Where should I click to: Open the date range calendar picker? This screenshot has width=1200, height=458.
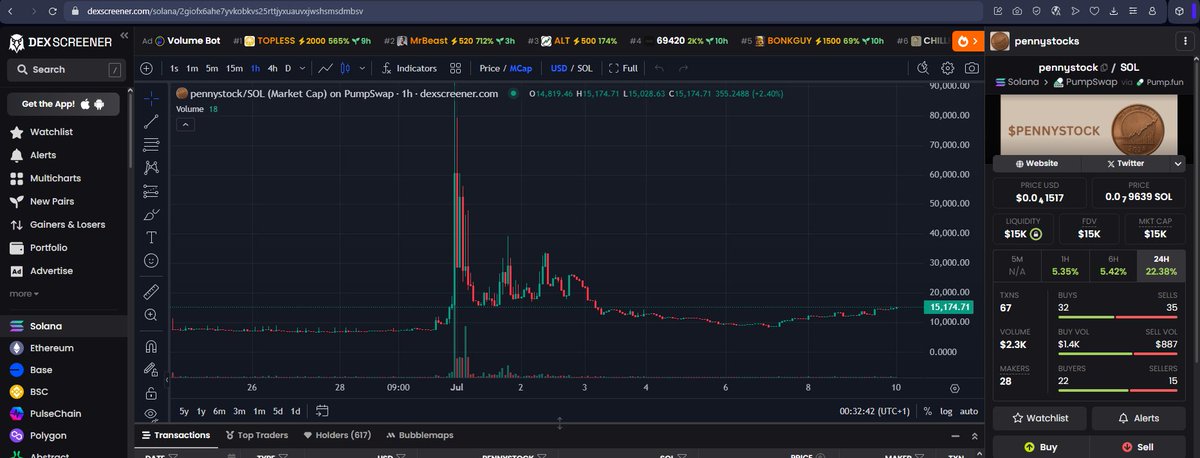click(x=322, y=410)
